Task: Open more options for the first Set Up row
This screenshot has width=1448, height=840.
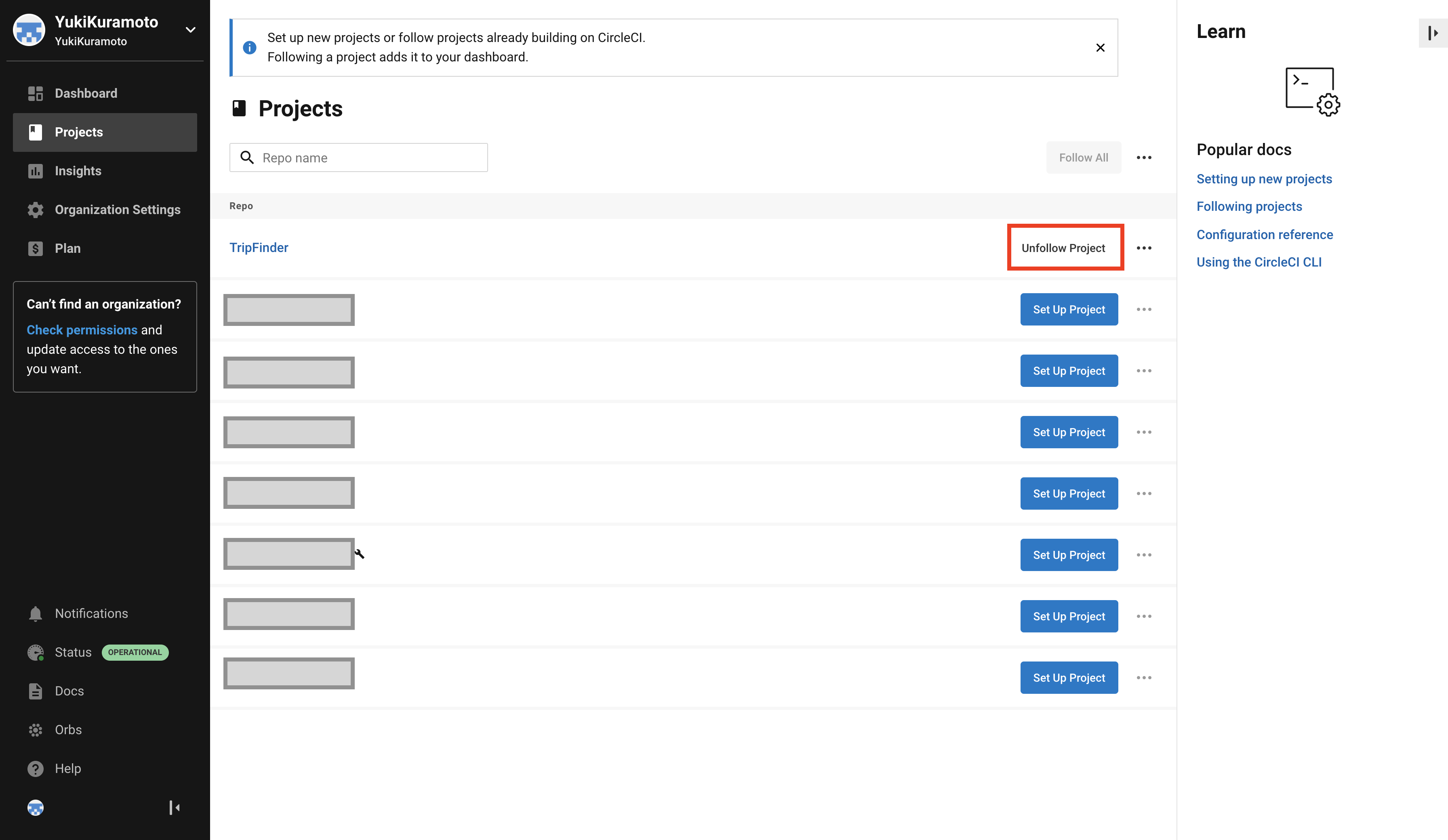Action: (x=1143, y=309)
